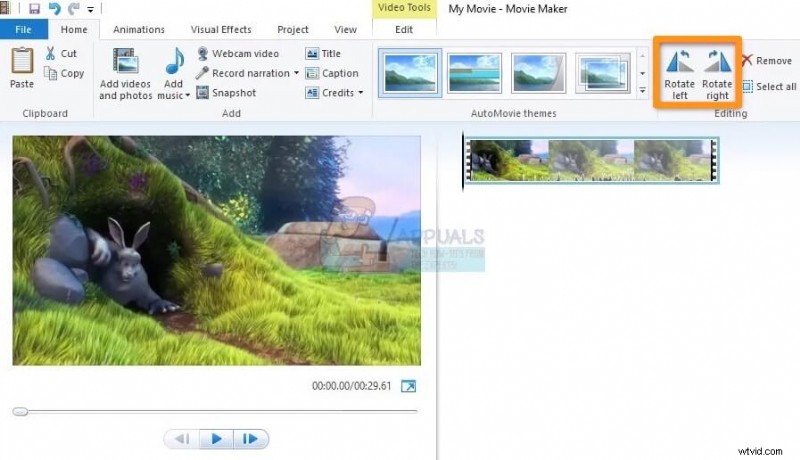Open the Visual Effects tab
Screen dimensions: 800x460
point(221,30)
